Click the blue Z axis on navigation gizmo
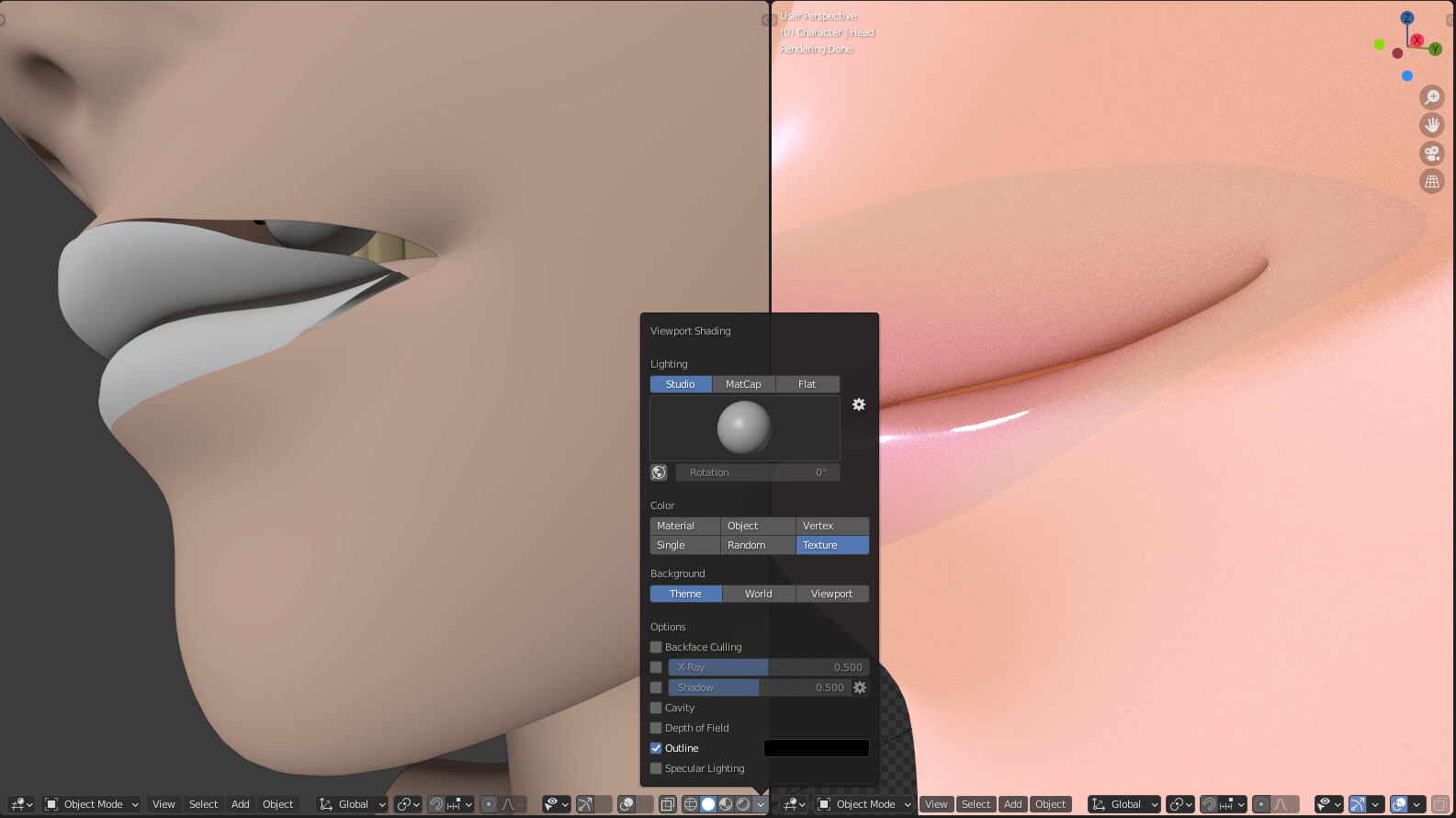The image size is (1456, 818). coord(1406,18)
